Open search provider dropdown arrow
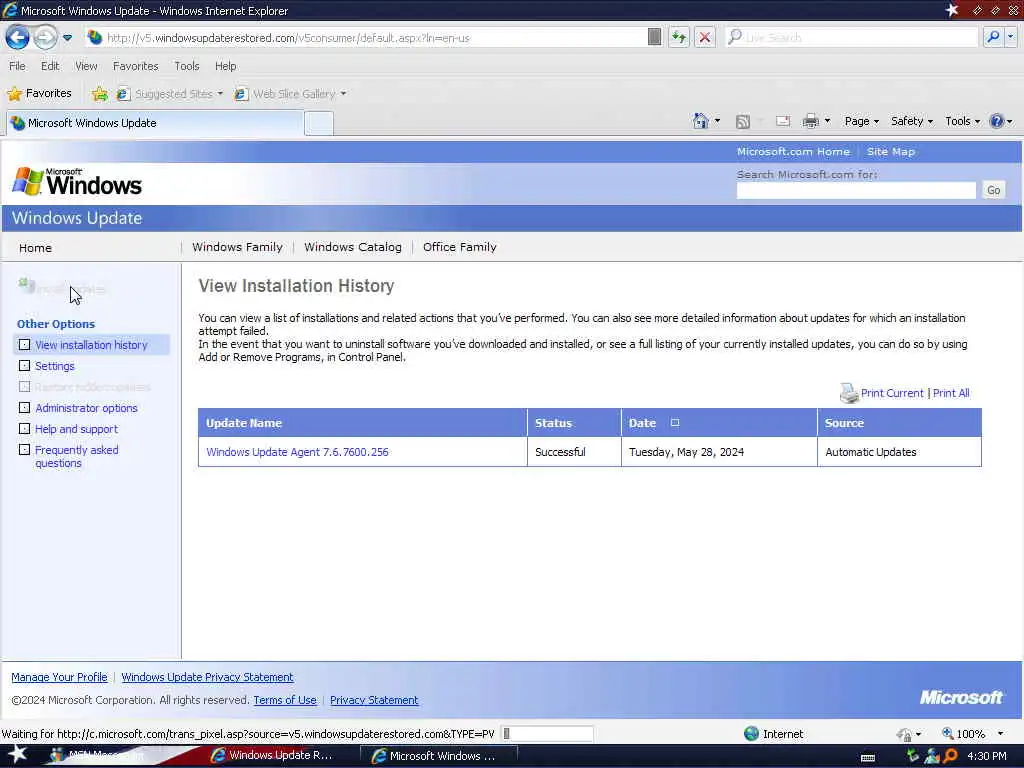 click(1010, 37)
